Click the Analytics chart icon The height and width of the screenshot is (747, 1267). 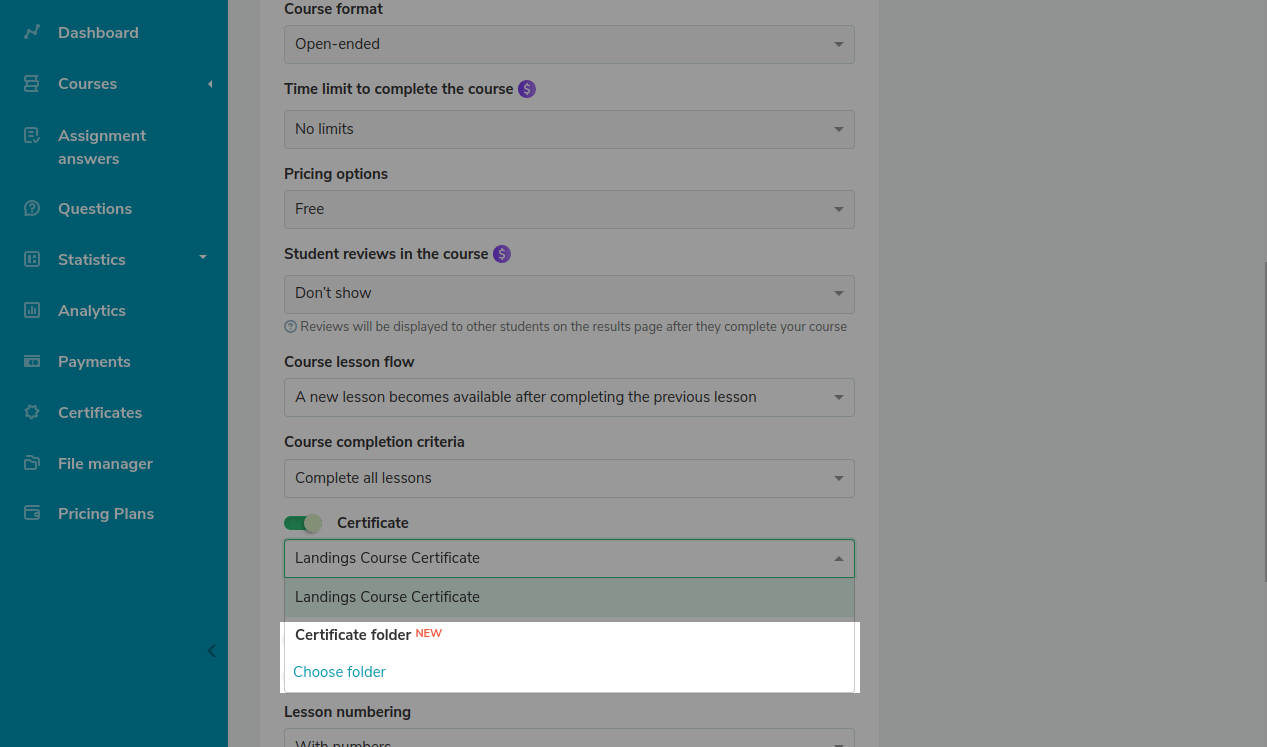32,310
